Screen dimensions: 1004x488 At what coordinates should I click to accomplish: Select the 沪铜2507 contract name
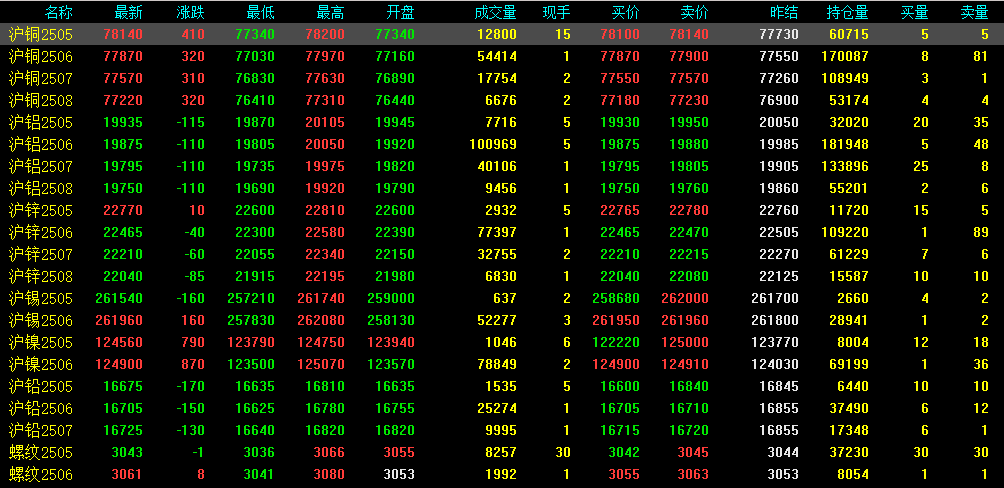pos(41,78)
